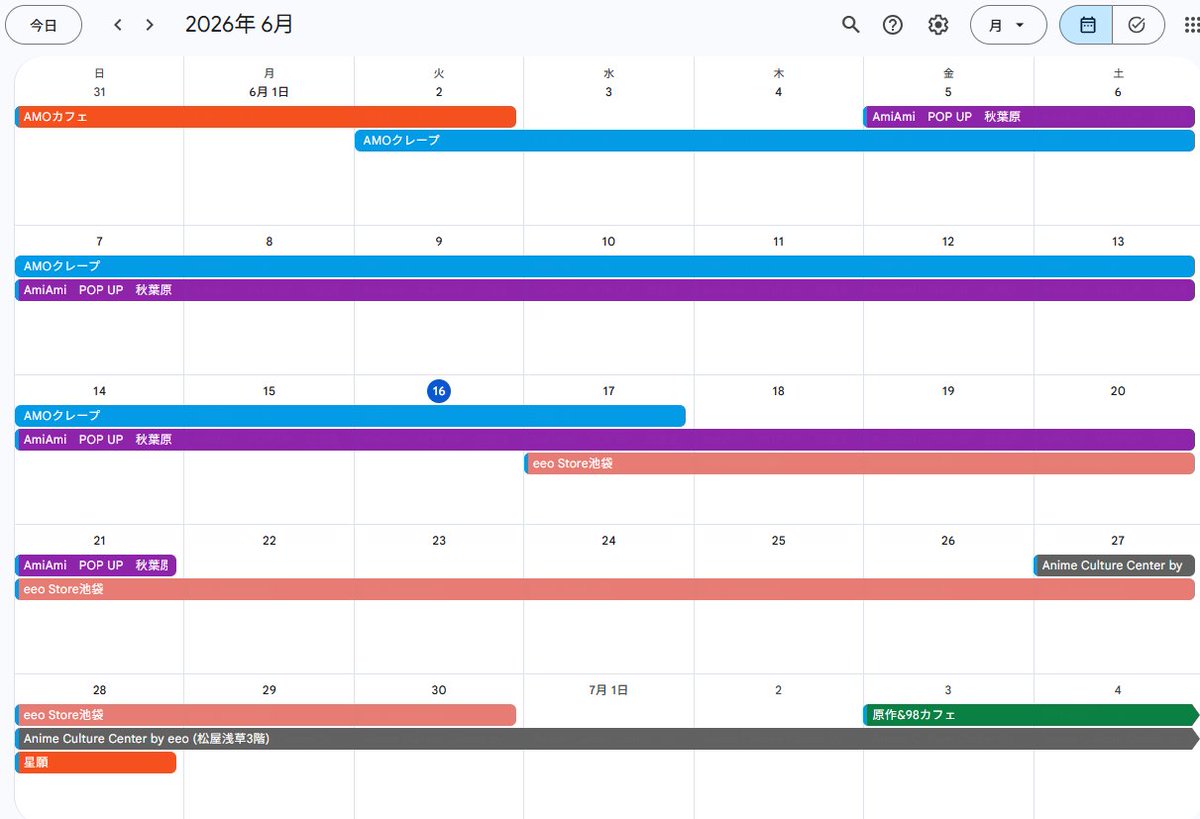This screenshot has height=819, width=1200.
Task: Open the settings gear menu
Action: (x=938, y=25)
